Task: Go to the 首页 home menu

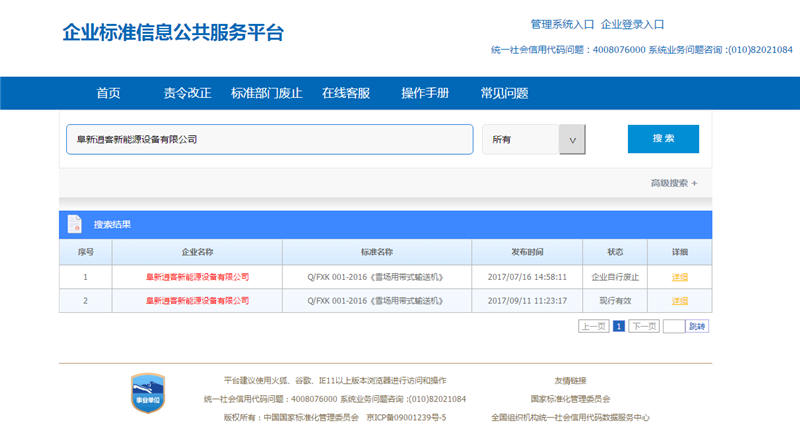Action: pyautogui.click(x=108, y=93)
